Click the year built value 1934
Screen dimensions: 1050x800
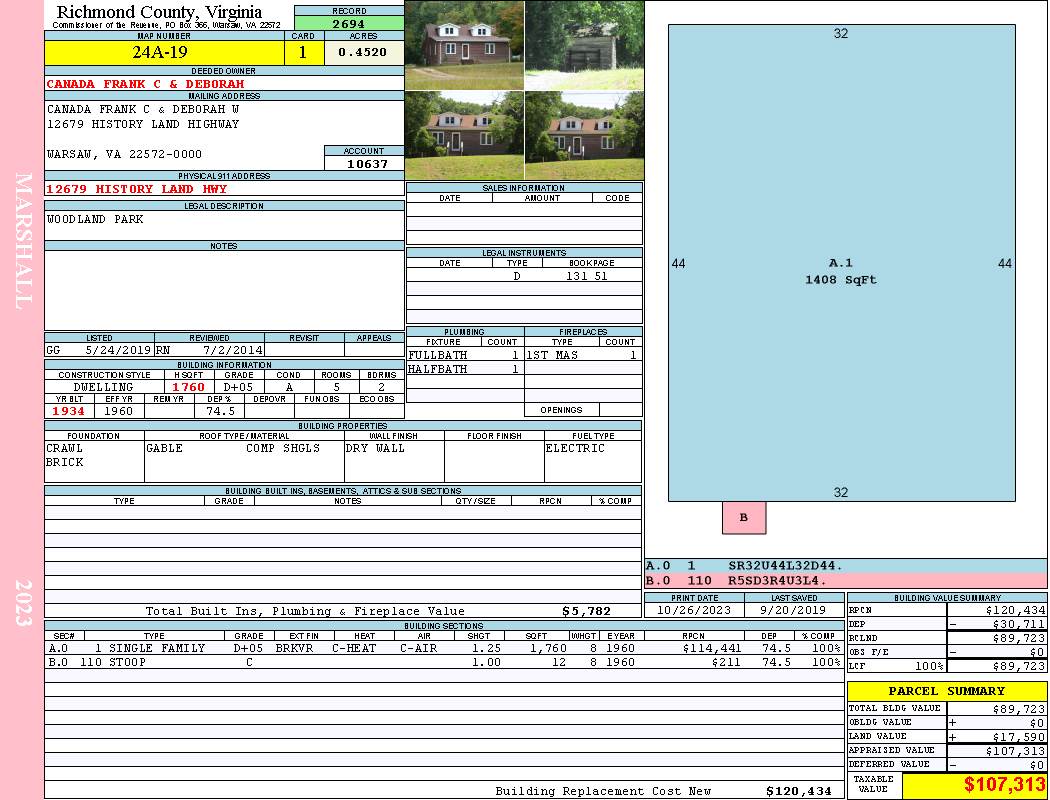(69, 411)
